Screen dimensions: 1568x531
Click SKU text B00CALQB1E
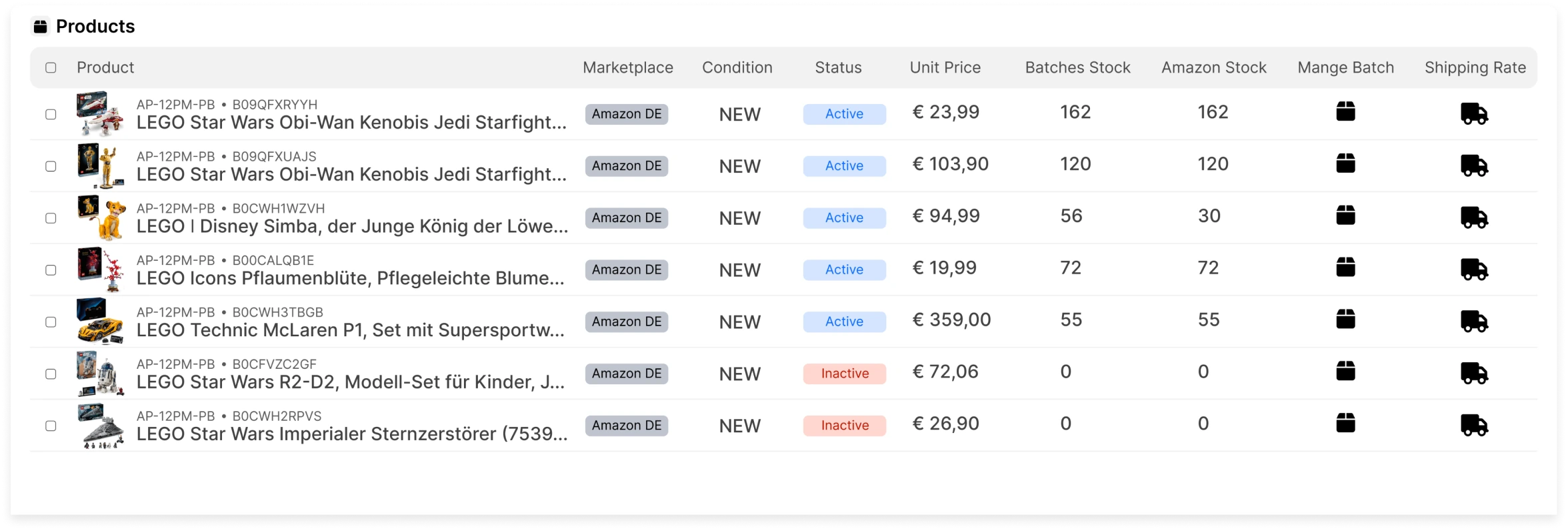click(273, 260)
